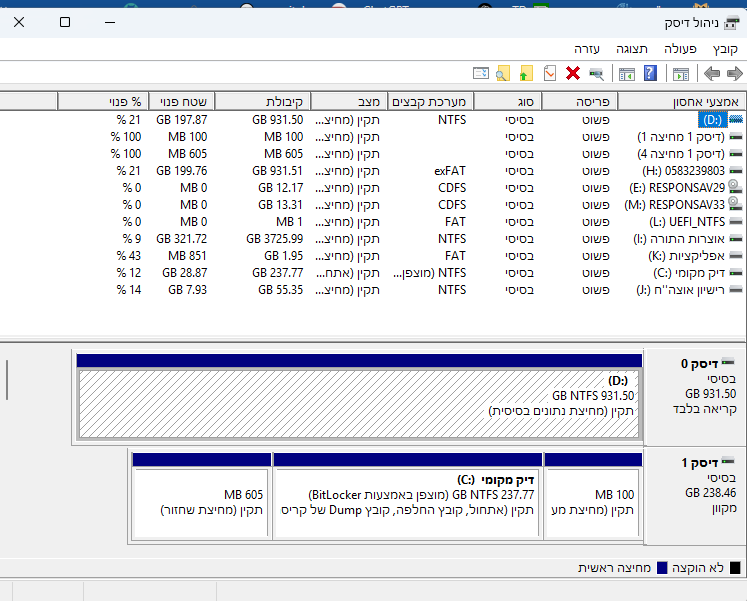Toggle the console tree pane icon

[681, 74]
